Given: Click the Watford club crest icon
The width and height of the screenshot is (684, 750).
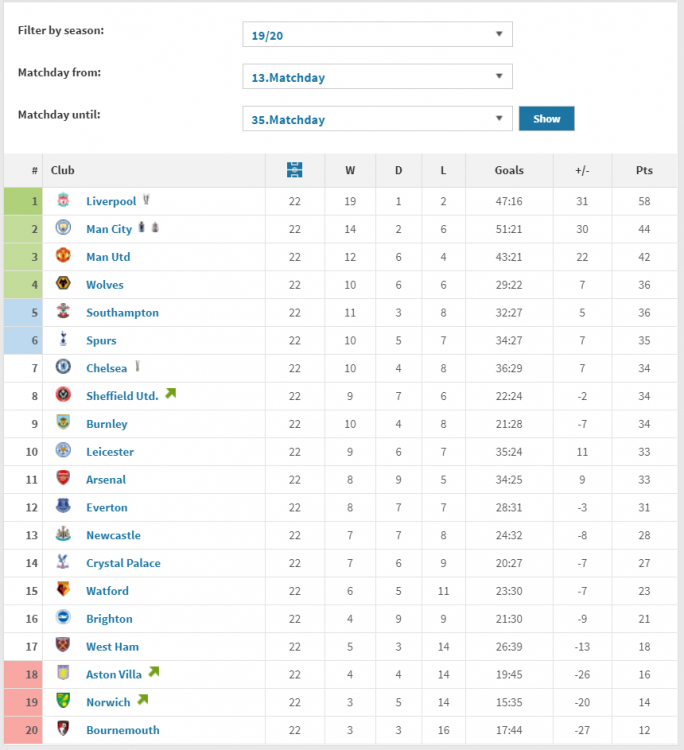Looking at the screenshot, I should pos(63,591).
